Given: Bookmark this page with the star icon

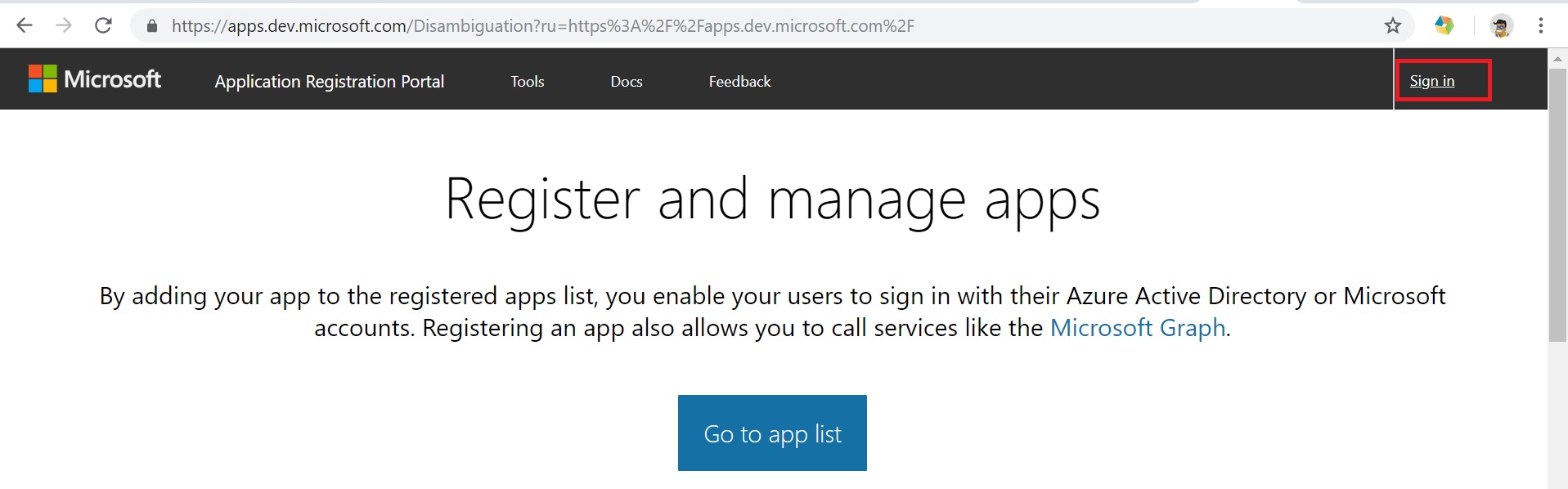Looking at the screenshot, I should (1393, 26).
